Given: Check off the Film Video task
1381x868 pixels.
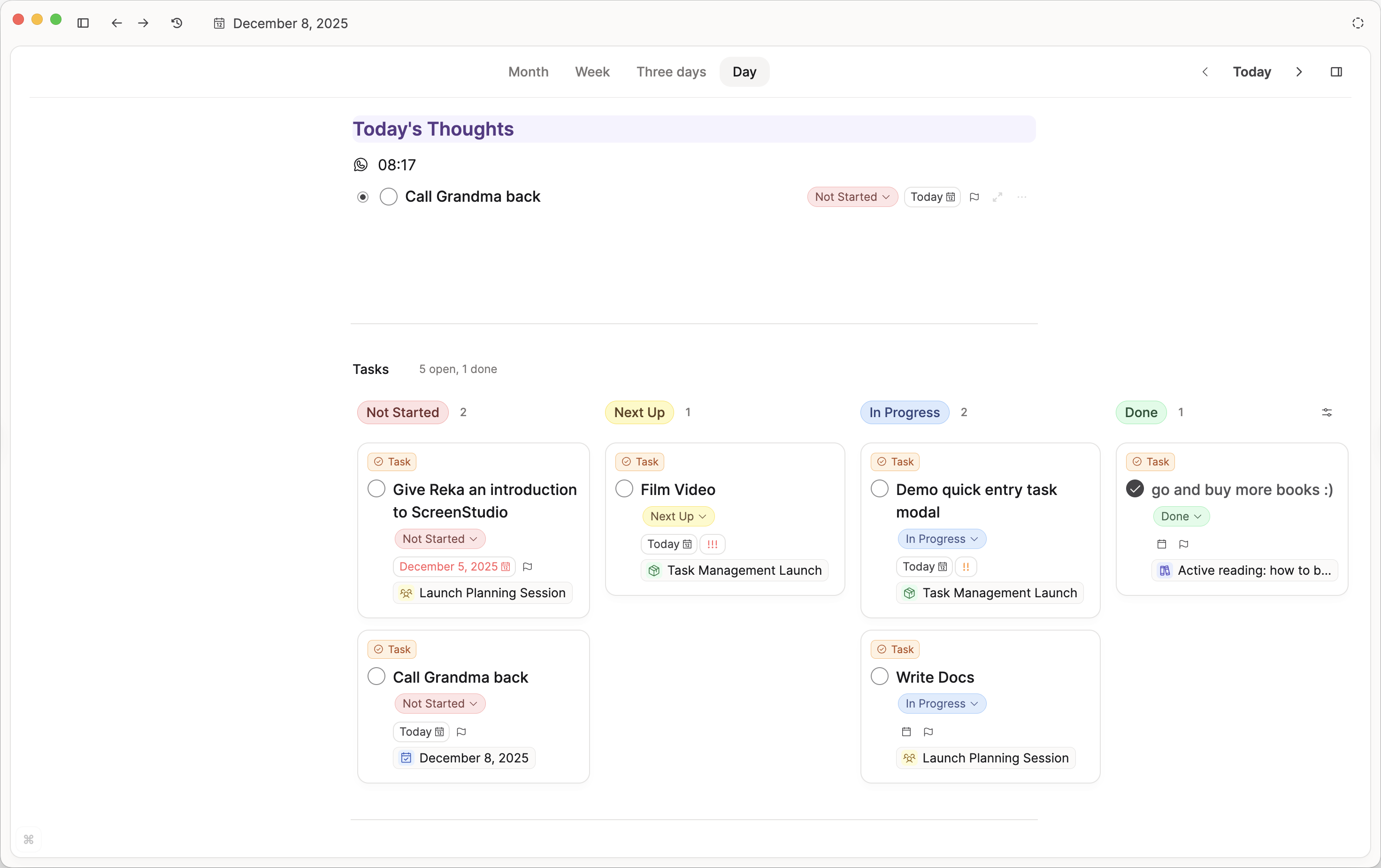Looking at the screenshot, I should [624, 489].
